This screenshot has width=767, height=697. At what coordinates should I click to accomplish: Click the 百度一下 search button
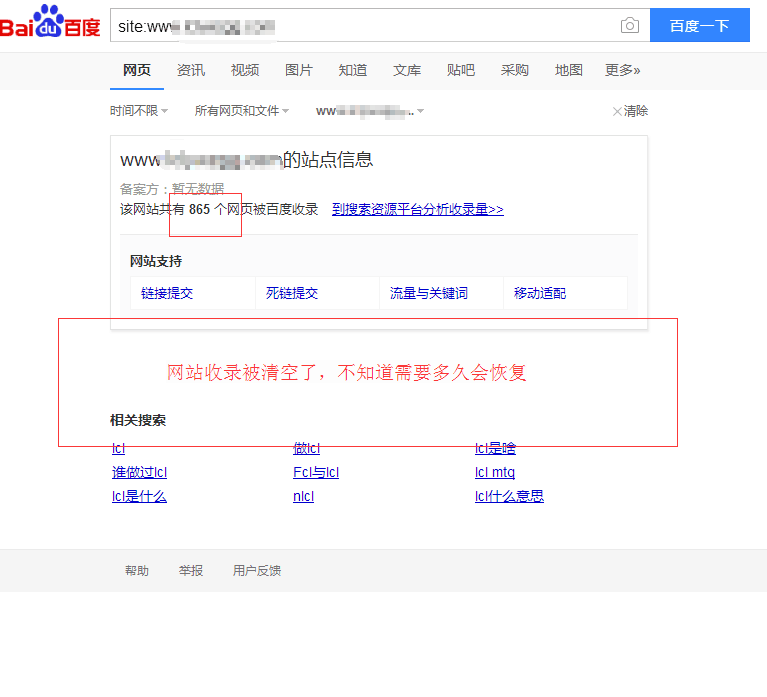(699, 25)
